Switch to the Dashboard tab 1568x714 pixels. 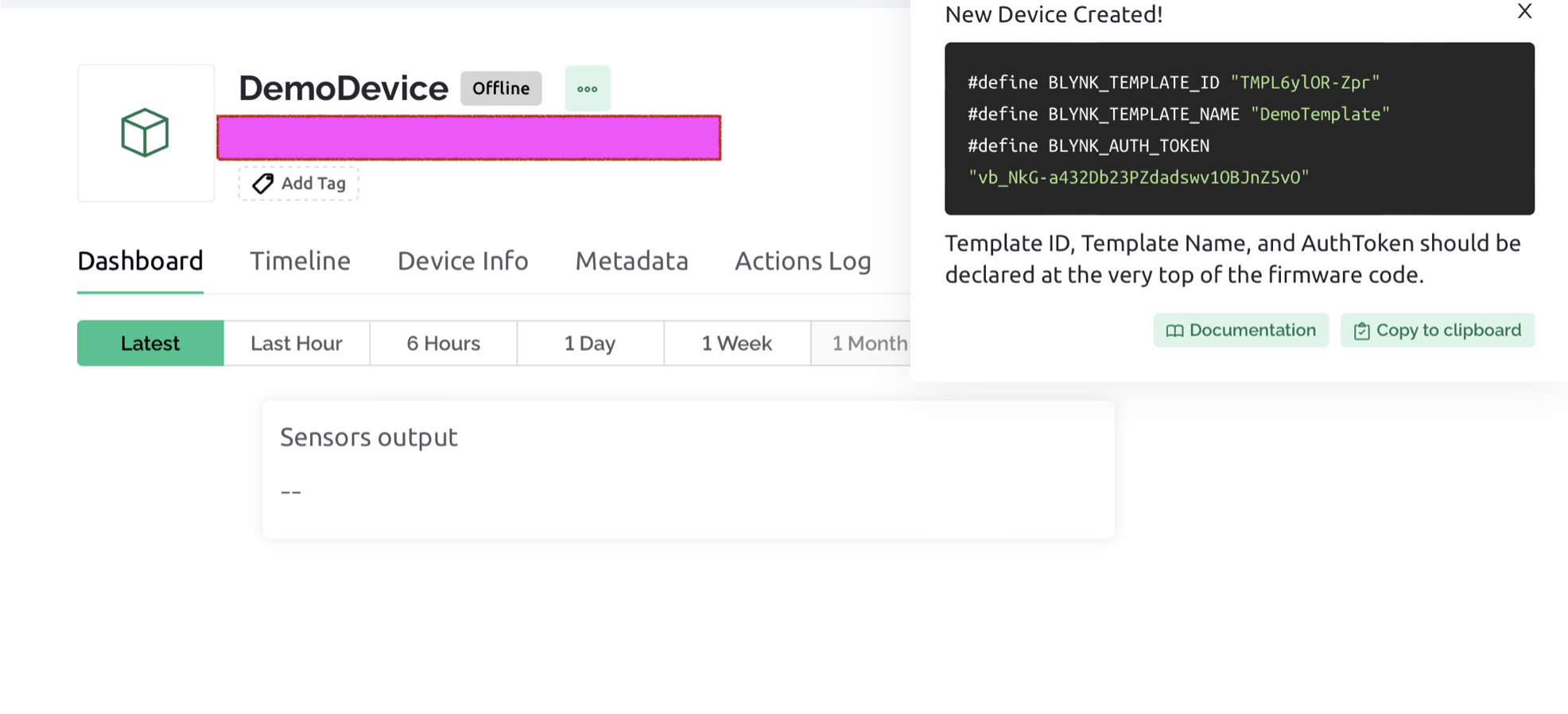point(141,261)
